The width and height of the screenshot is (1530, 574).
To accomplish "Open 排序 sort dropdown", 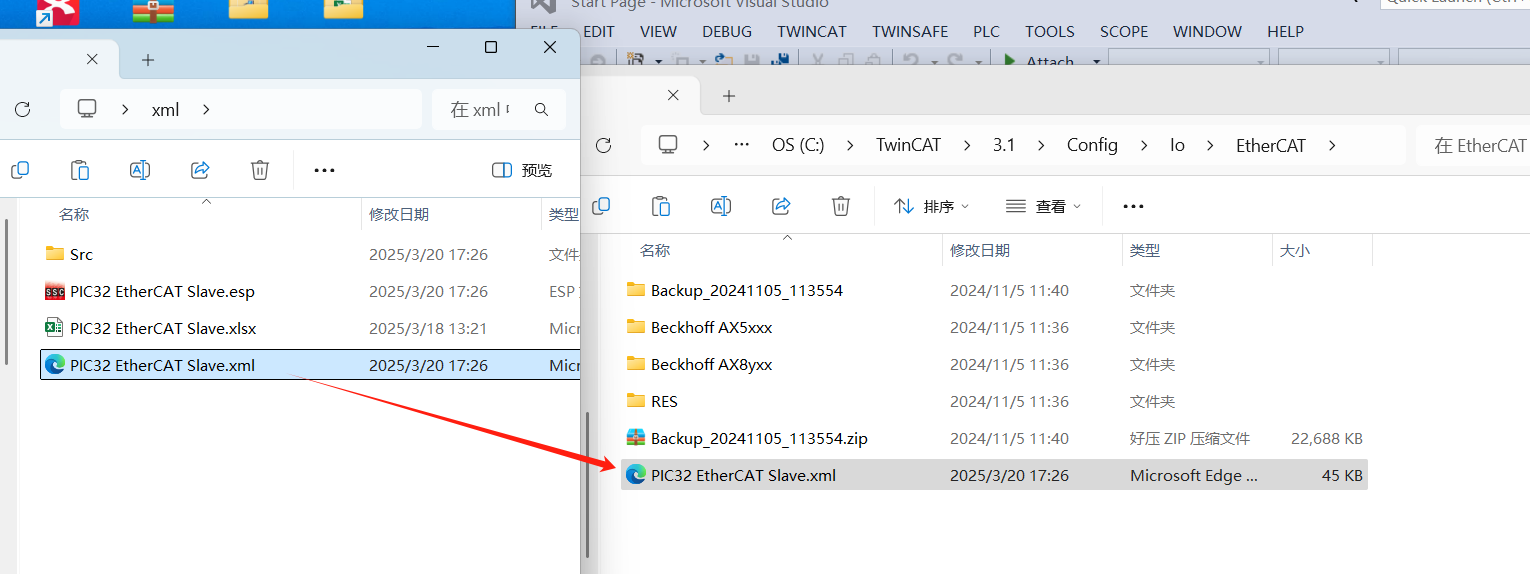I will (932, 206).
